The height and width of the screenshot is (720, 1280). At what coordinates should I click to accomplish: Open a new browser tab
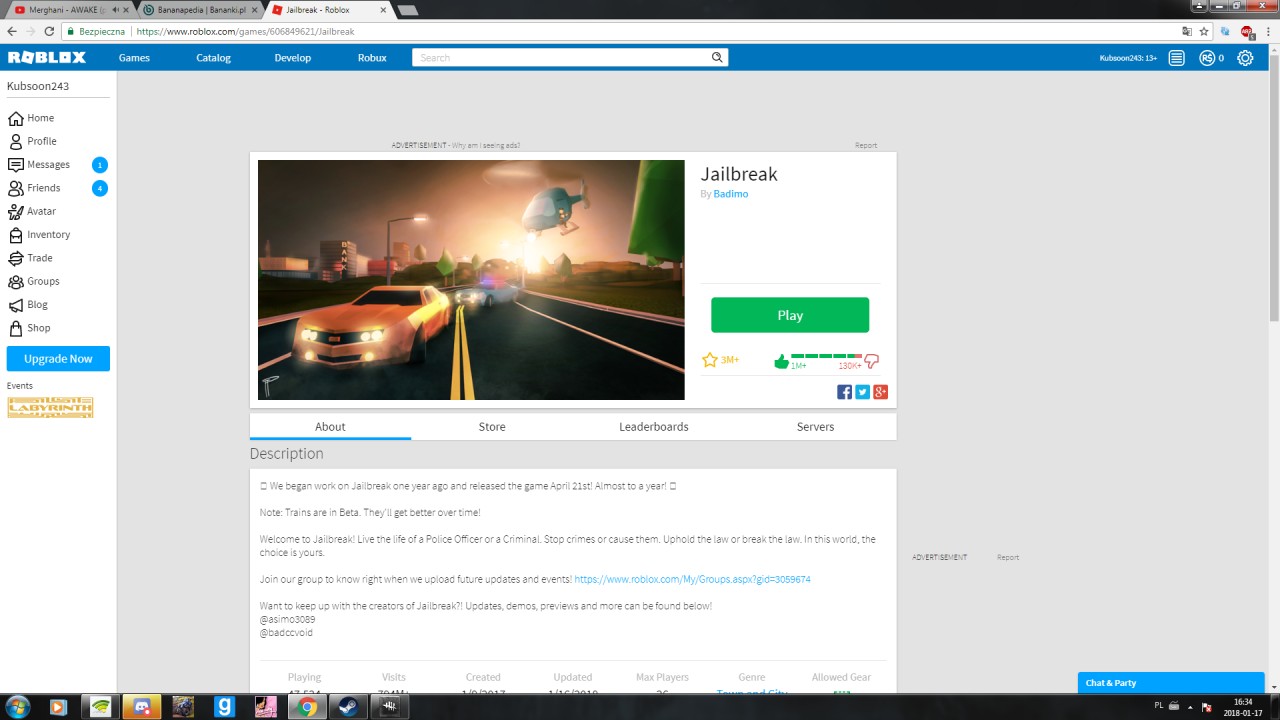point(407,10)
